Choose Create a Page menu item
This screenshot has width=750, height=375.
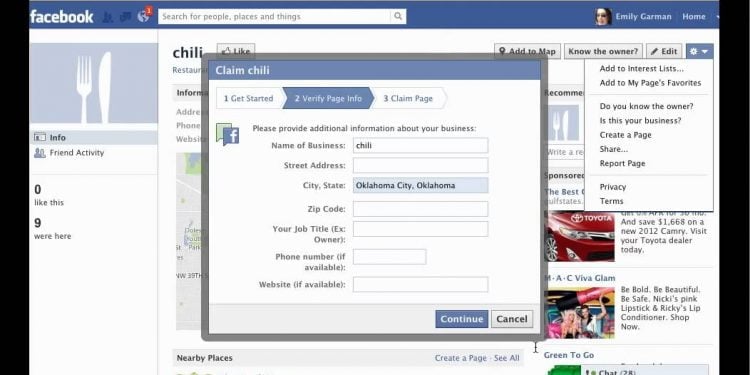tap(625, 135)
